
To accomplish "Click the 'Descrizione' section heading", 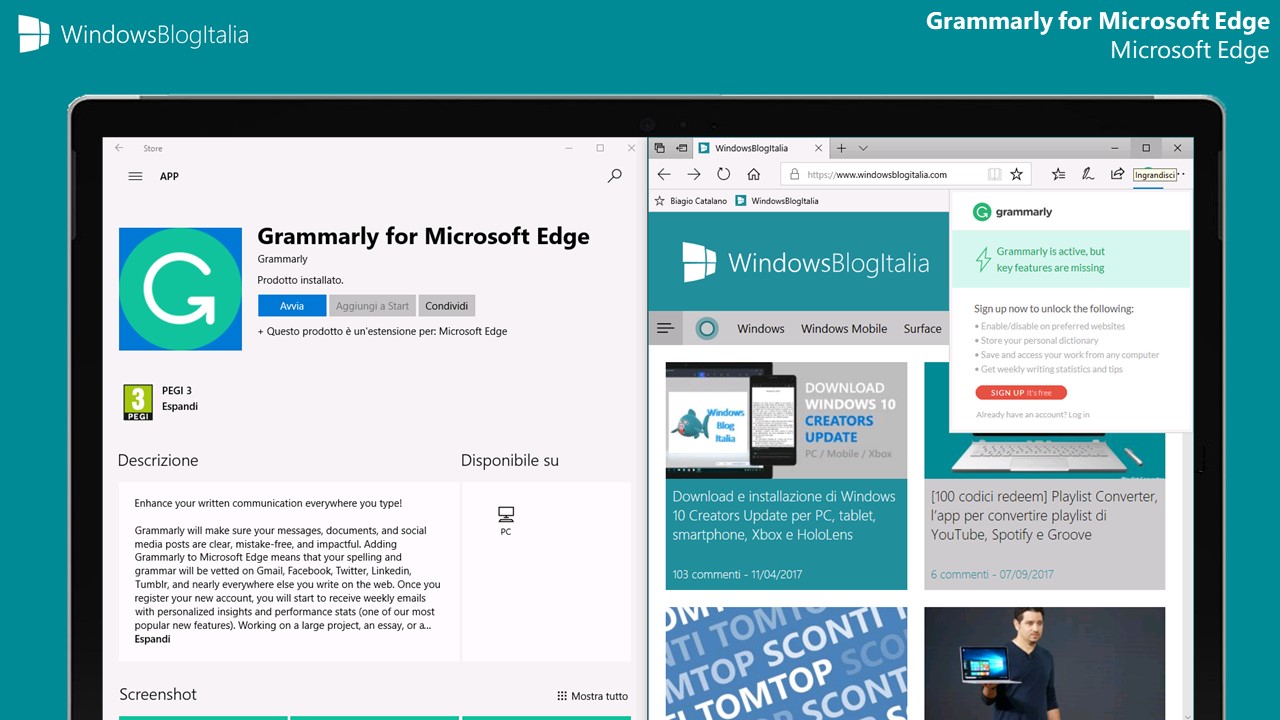I will (158, 460).
